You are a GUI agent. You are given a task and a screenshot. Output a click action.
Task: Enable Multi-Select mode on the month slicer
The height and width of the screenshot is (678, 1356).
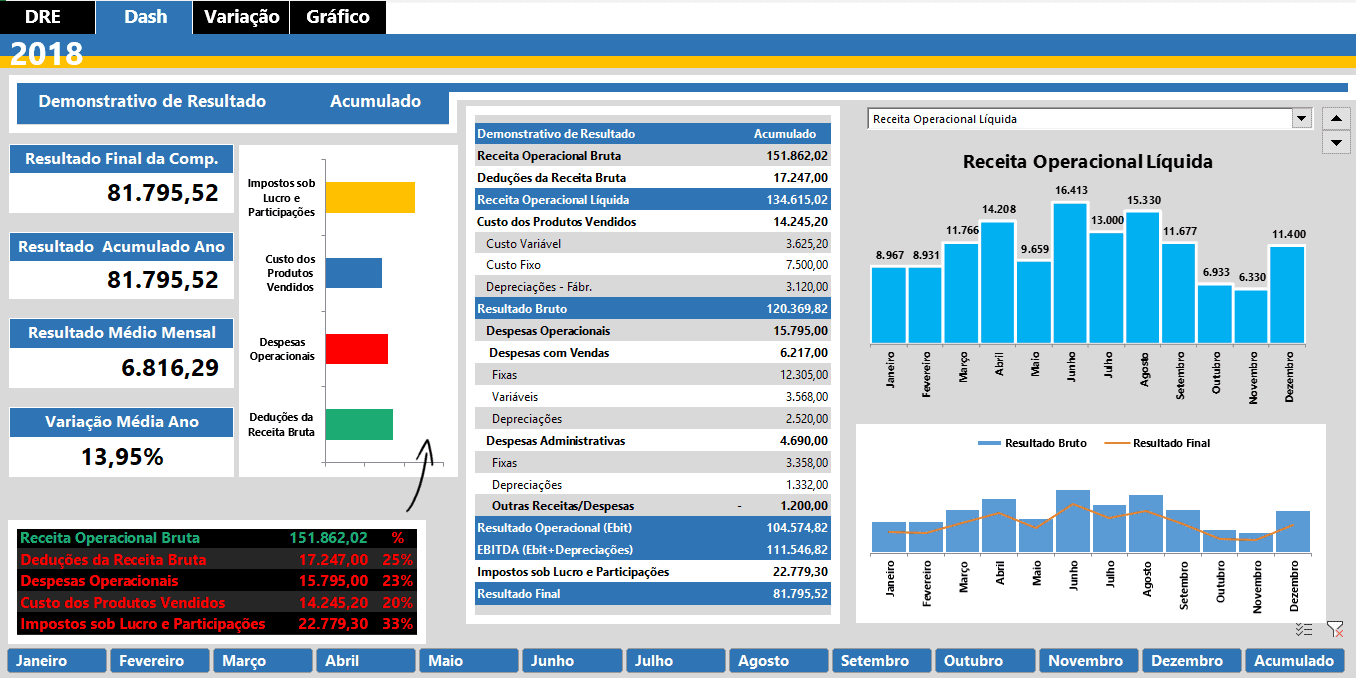pos(1303,628)
